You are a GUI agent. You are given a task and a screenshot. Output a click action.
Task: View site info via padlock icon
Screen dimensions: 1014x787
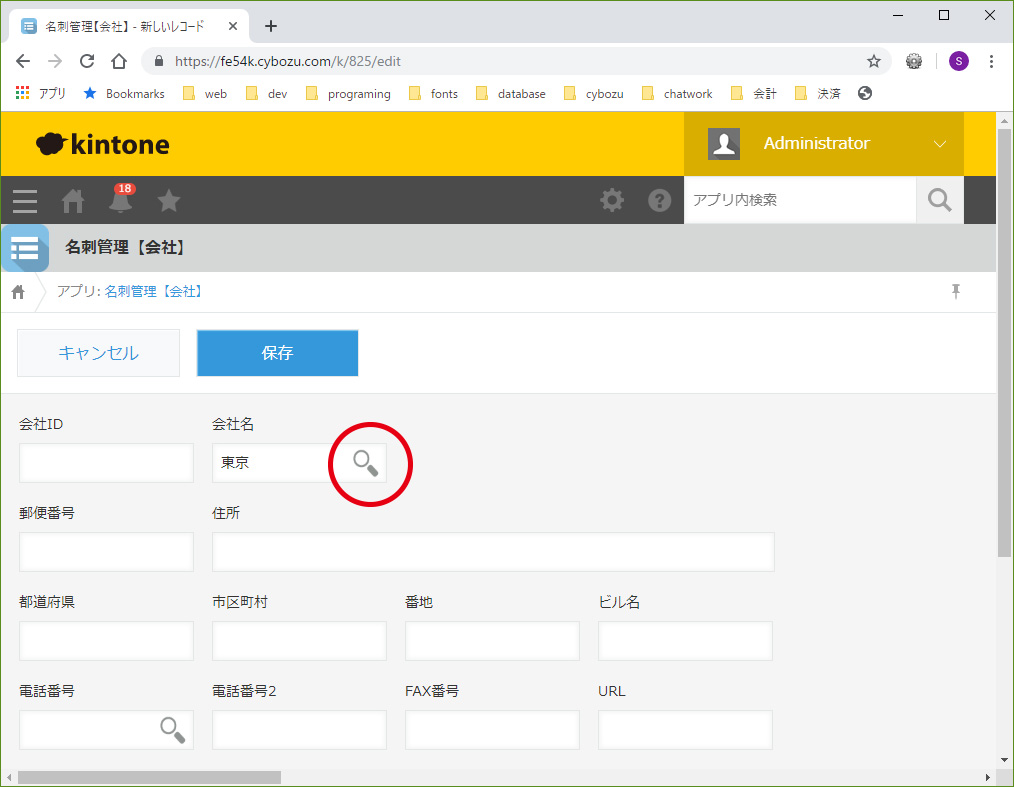(x=158, y=61)
